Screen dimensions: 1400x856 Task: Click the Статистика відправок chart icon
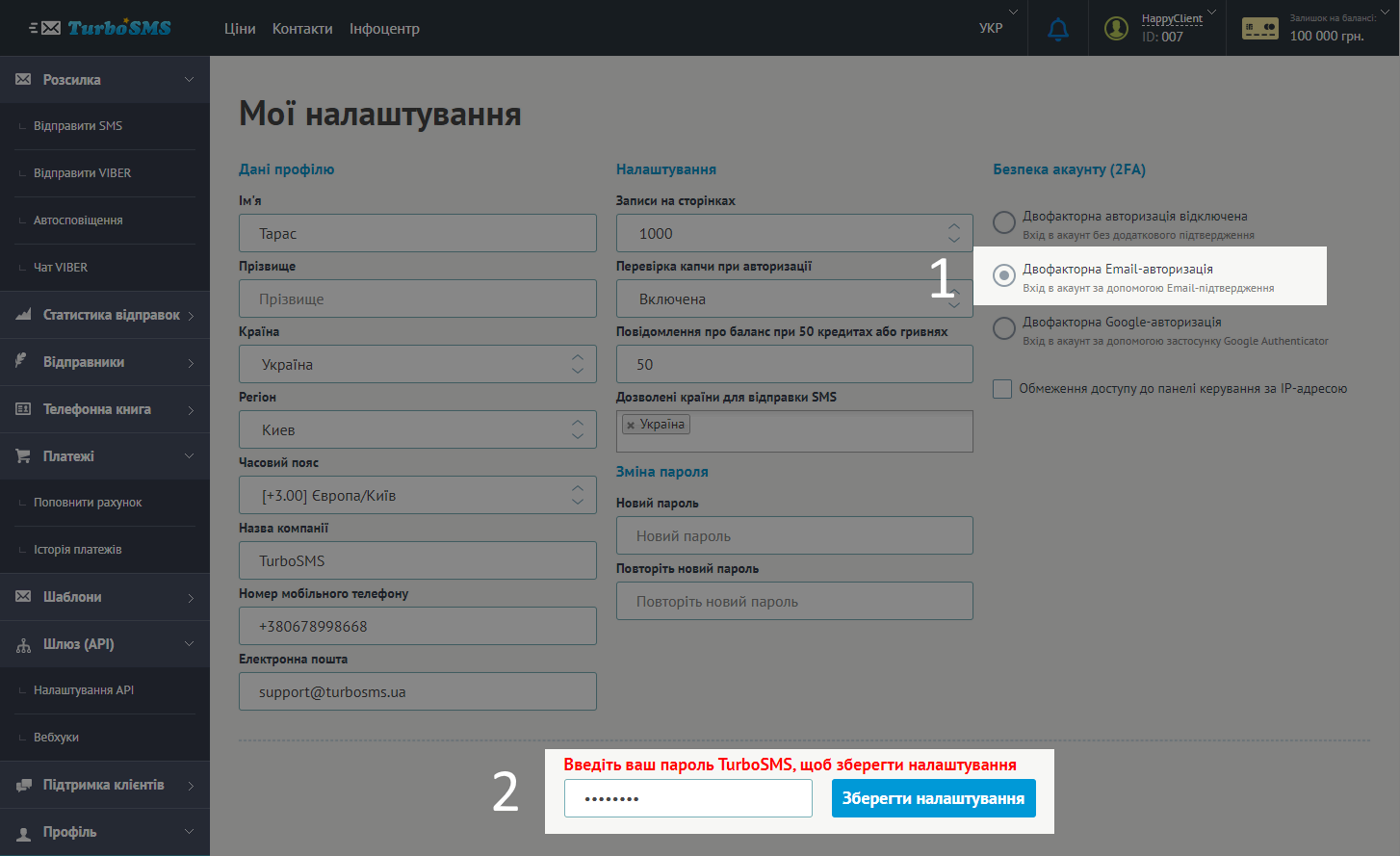[23, 315]
